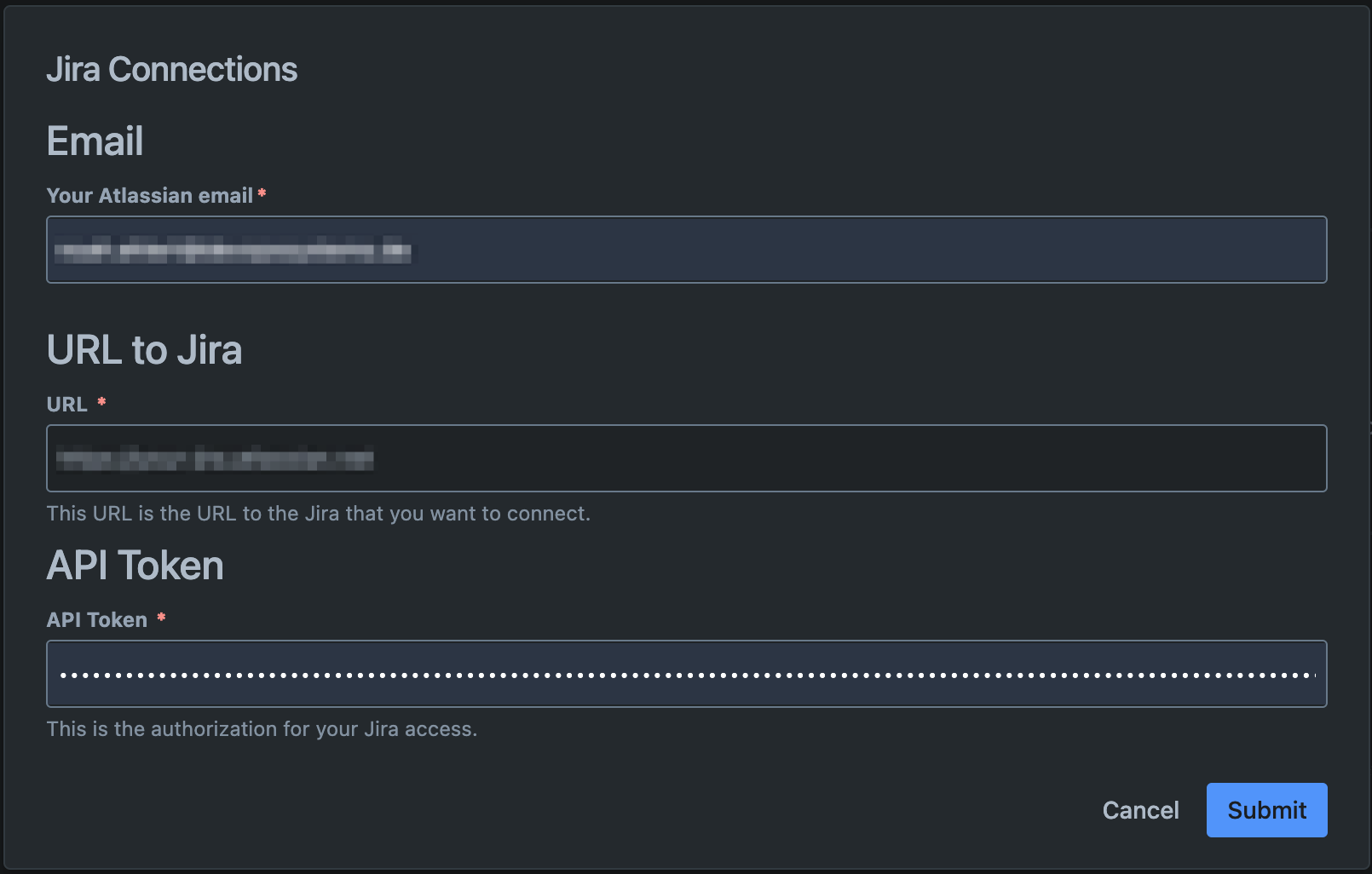Screen dimensions: 1372x874
Task: Click the 'This URL is the URL' help text
Action: (x=318, y=514)
